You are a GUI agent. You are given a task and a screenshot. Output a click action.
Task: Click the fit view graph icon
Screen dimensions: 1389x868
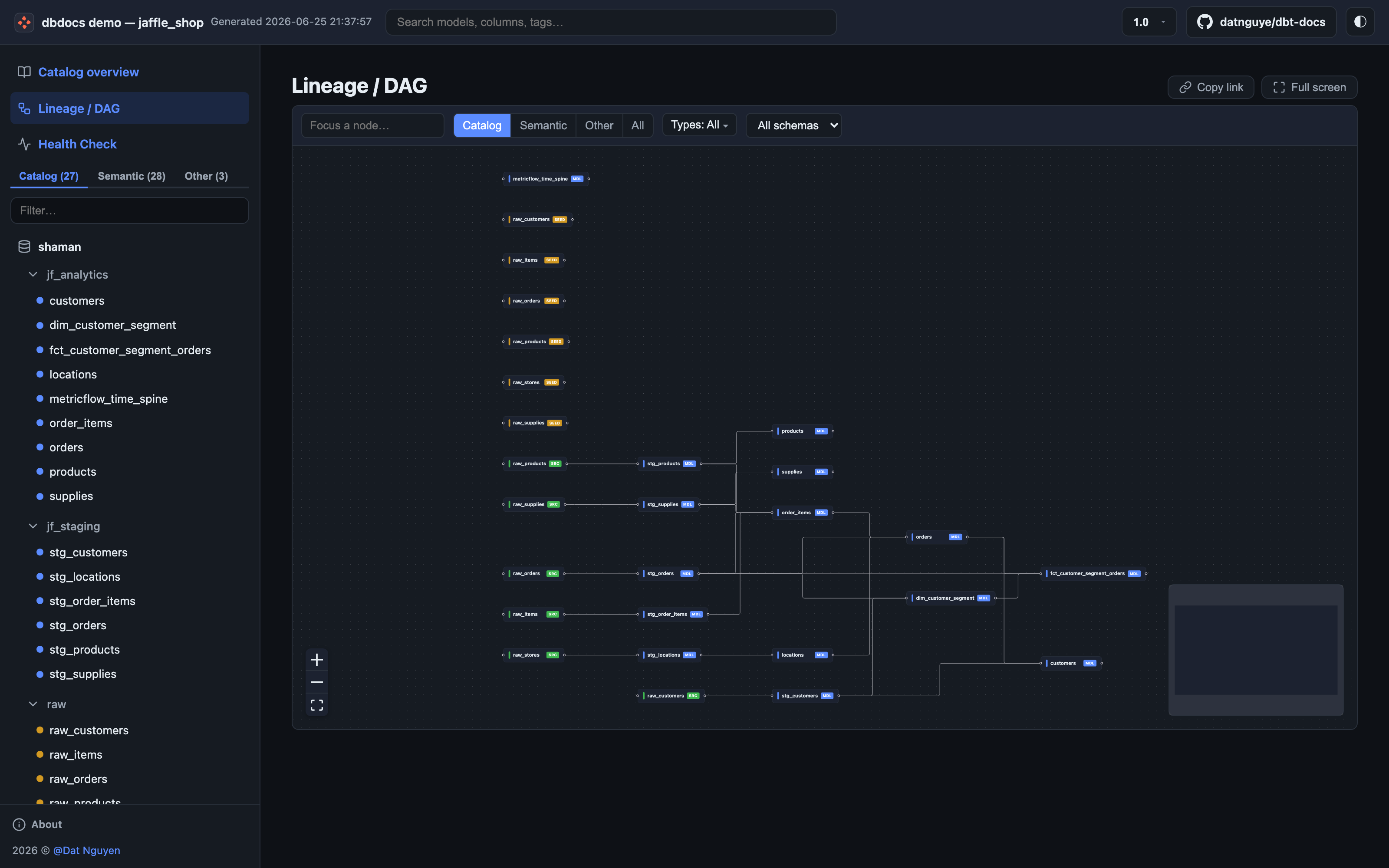[x=317, y=705]
